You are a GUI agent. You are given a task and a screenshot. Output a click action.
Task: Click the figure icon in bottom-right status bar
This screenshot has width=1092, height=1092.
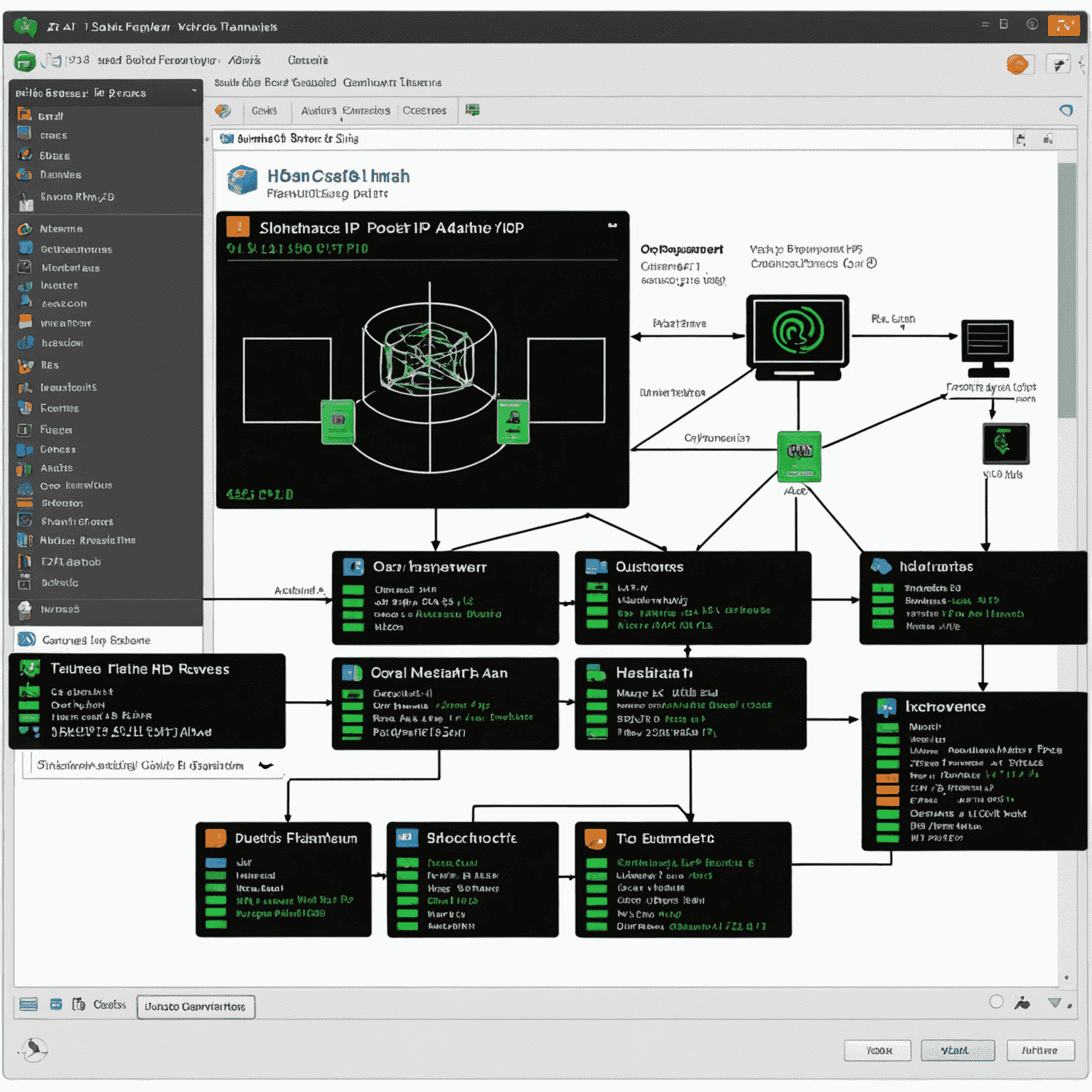point(1022,1003)
